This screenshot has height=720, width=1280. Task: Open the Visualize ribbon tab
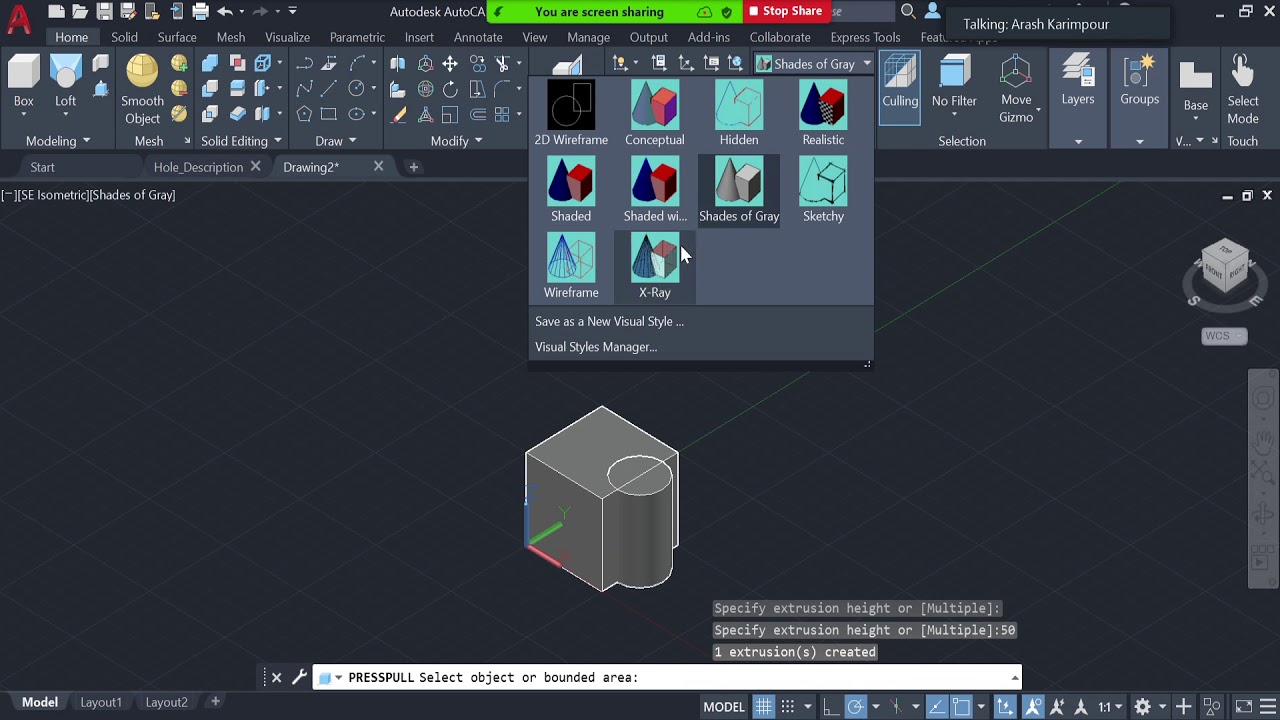(x=287, y=37)
